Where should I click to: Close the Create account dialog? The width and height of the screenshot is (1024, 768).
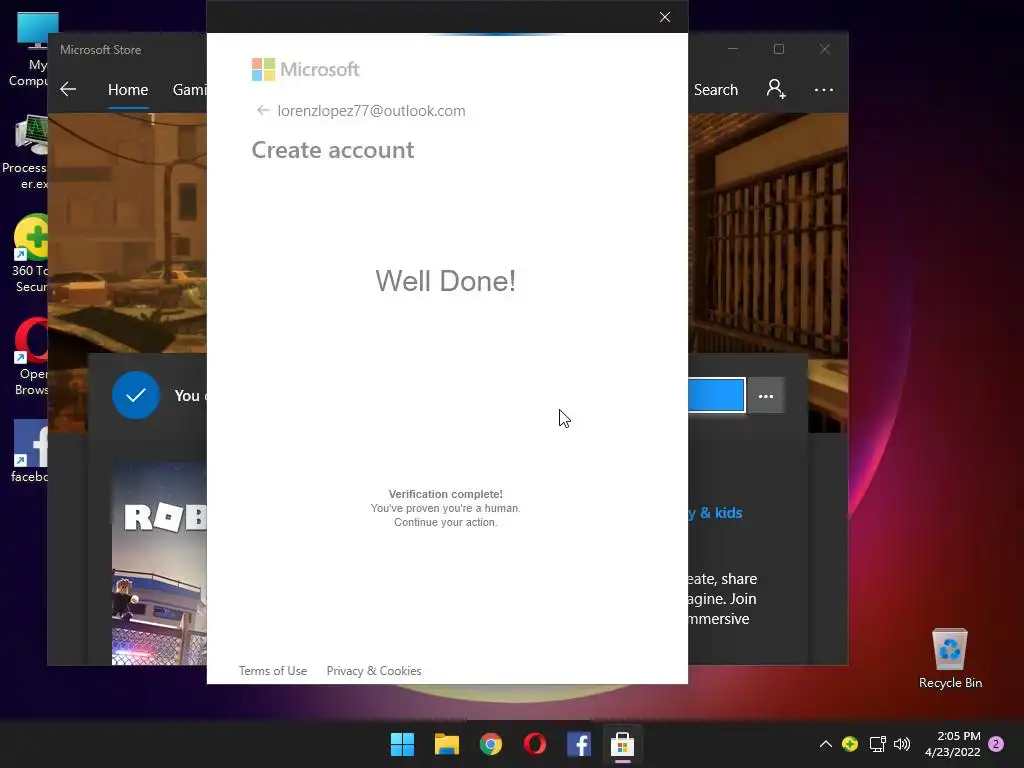coord(665,17)
